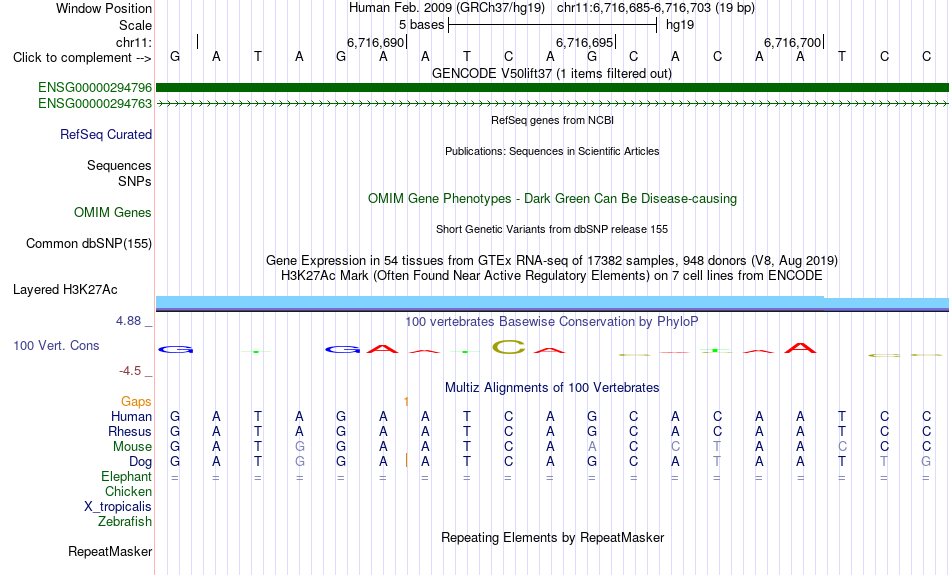Click the 6,716,695 ruler position

[x=585, y=42]
